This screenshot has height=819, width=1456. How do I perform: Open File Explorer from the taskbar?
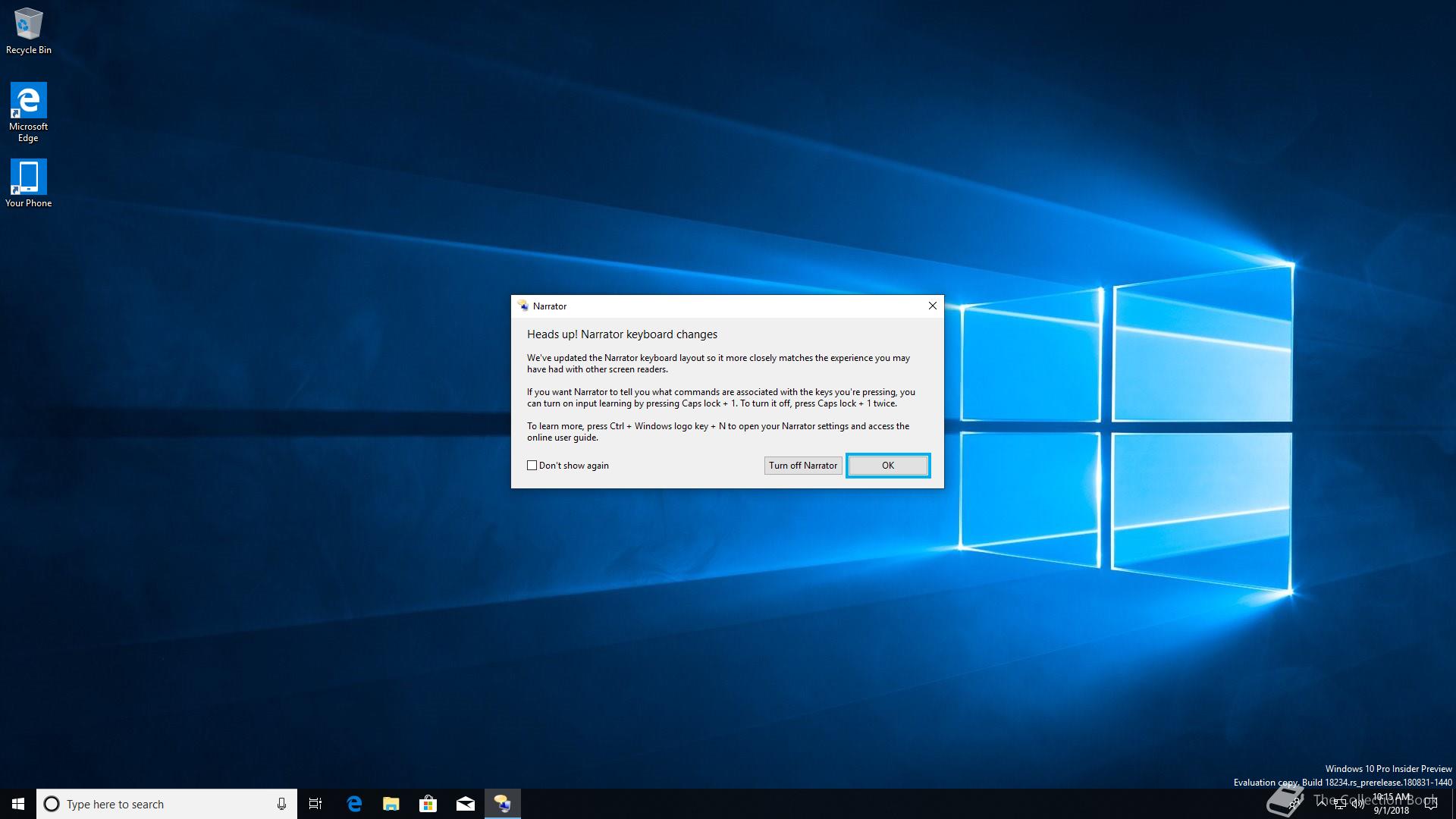[391, 804]
